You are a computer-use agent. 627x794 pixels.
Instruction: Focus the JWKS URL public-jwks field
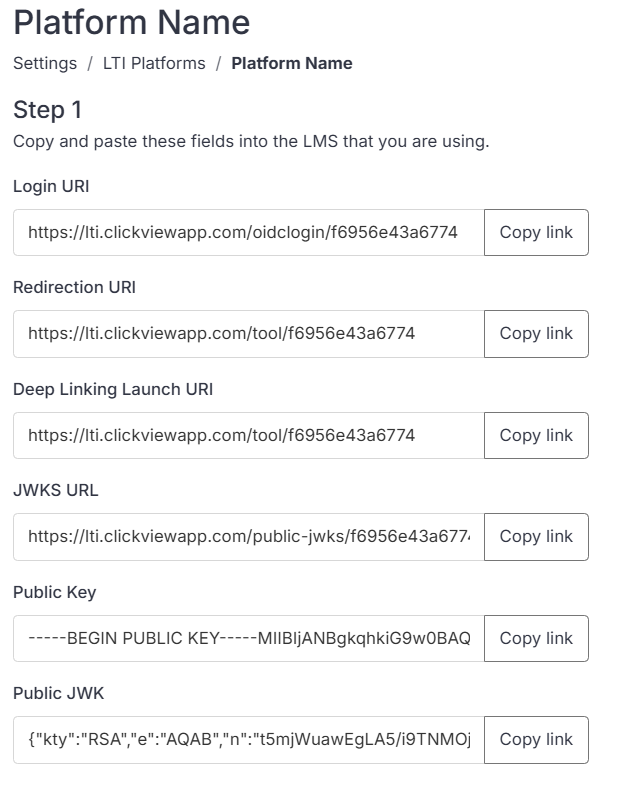point(249,537)
